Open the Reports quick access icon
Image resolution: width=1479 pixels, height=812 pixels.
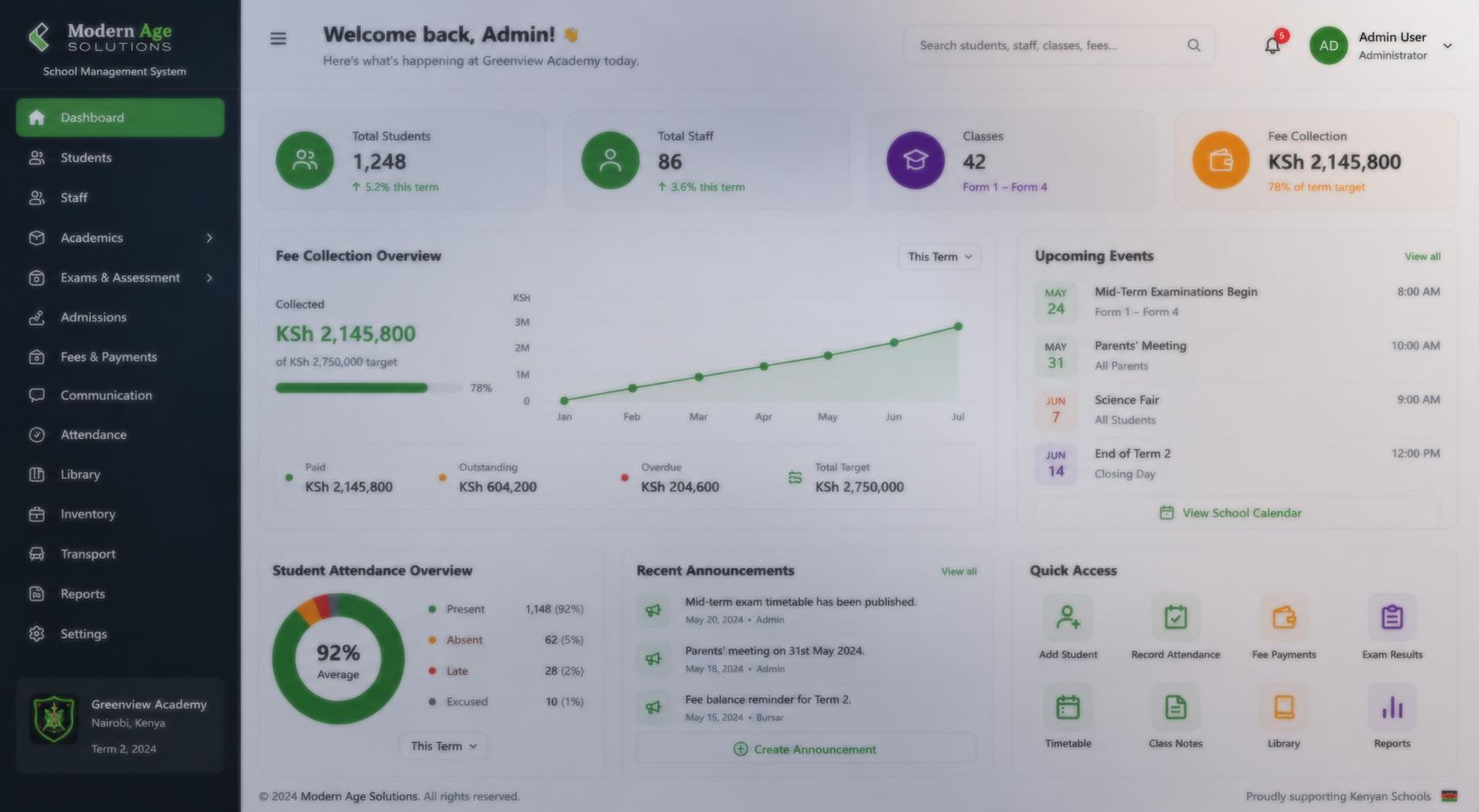1392,707
